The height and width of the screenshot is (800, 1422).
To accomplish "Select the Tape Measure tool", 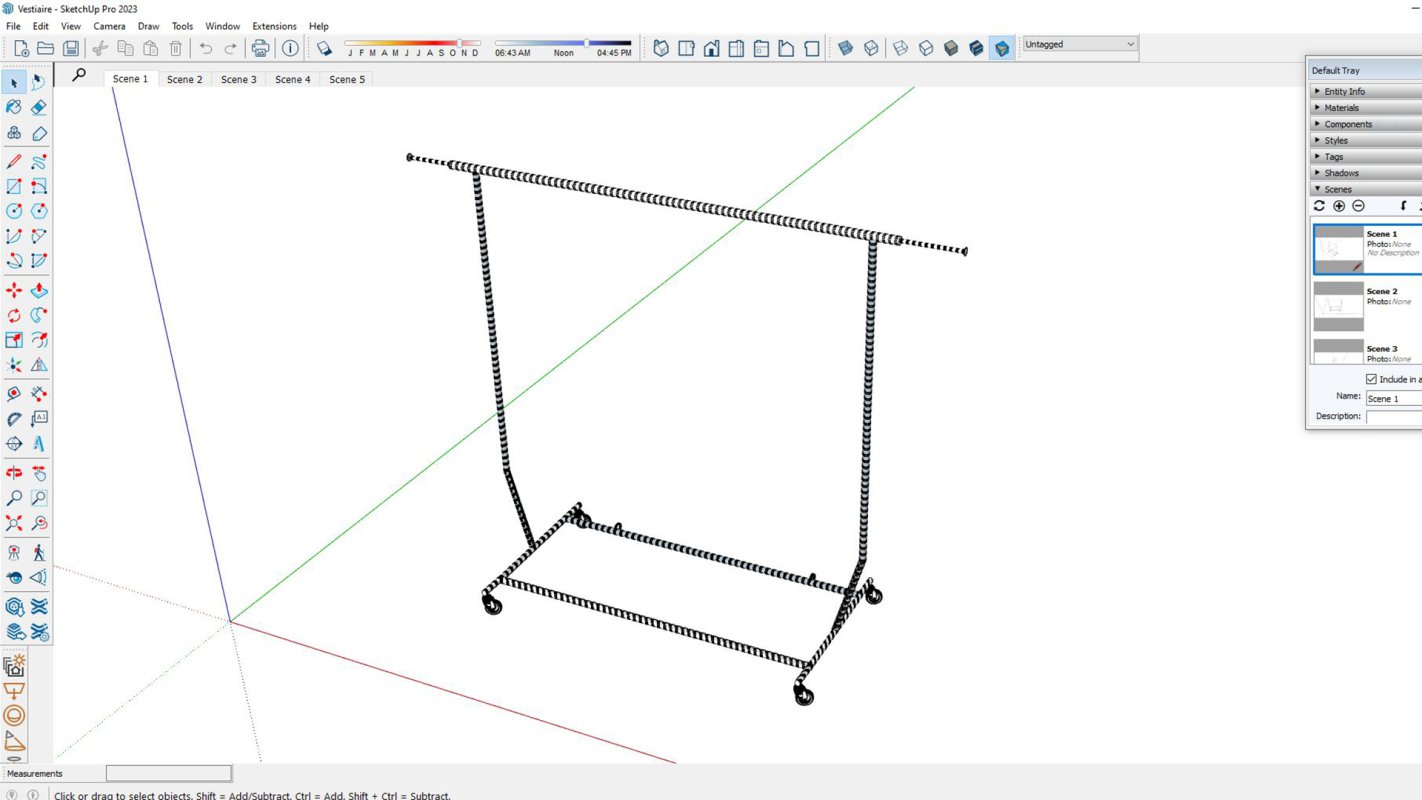I will tap(14, 394).
